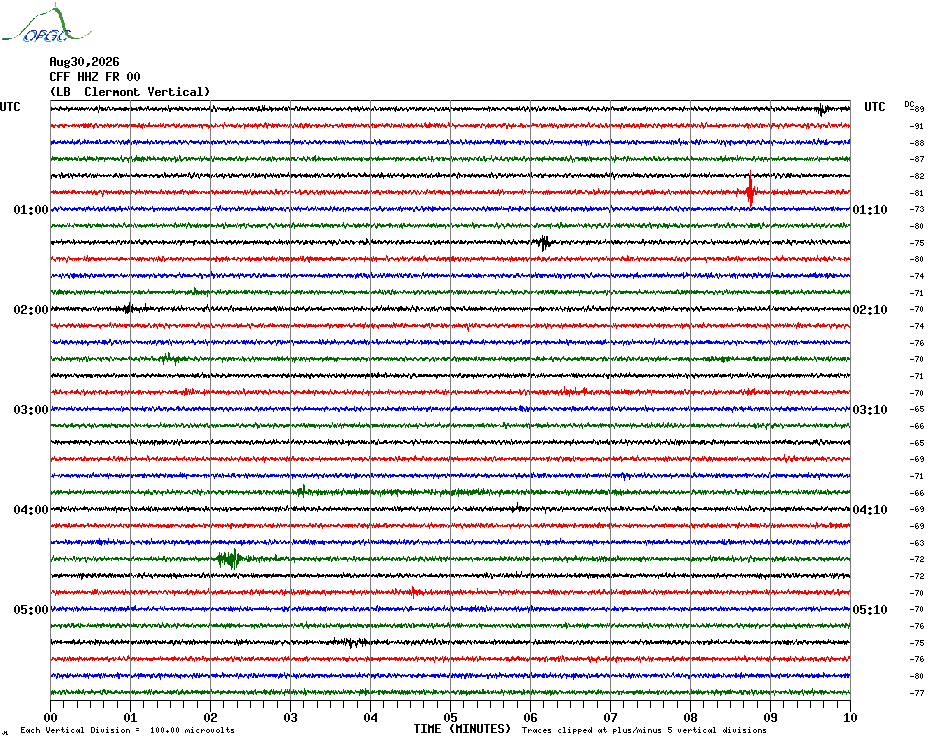Click minute 09 on the time axis
Image resolution: width=930 pixels, height=744 pixels.
point(770,717)
